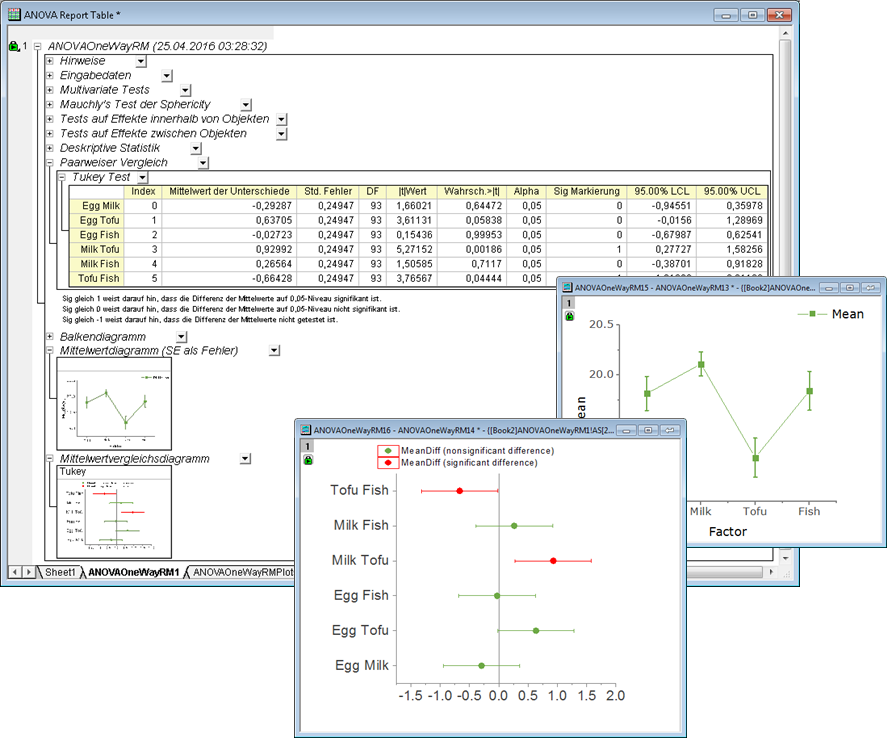Open the Hinweise dropdown arrow menu
The width and height of the screenshot is (887, 738).
tap(141, 61)
